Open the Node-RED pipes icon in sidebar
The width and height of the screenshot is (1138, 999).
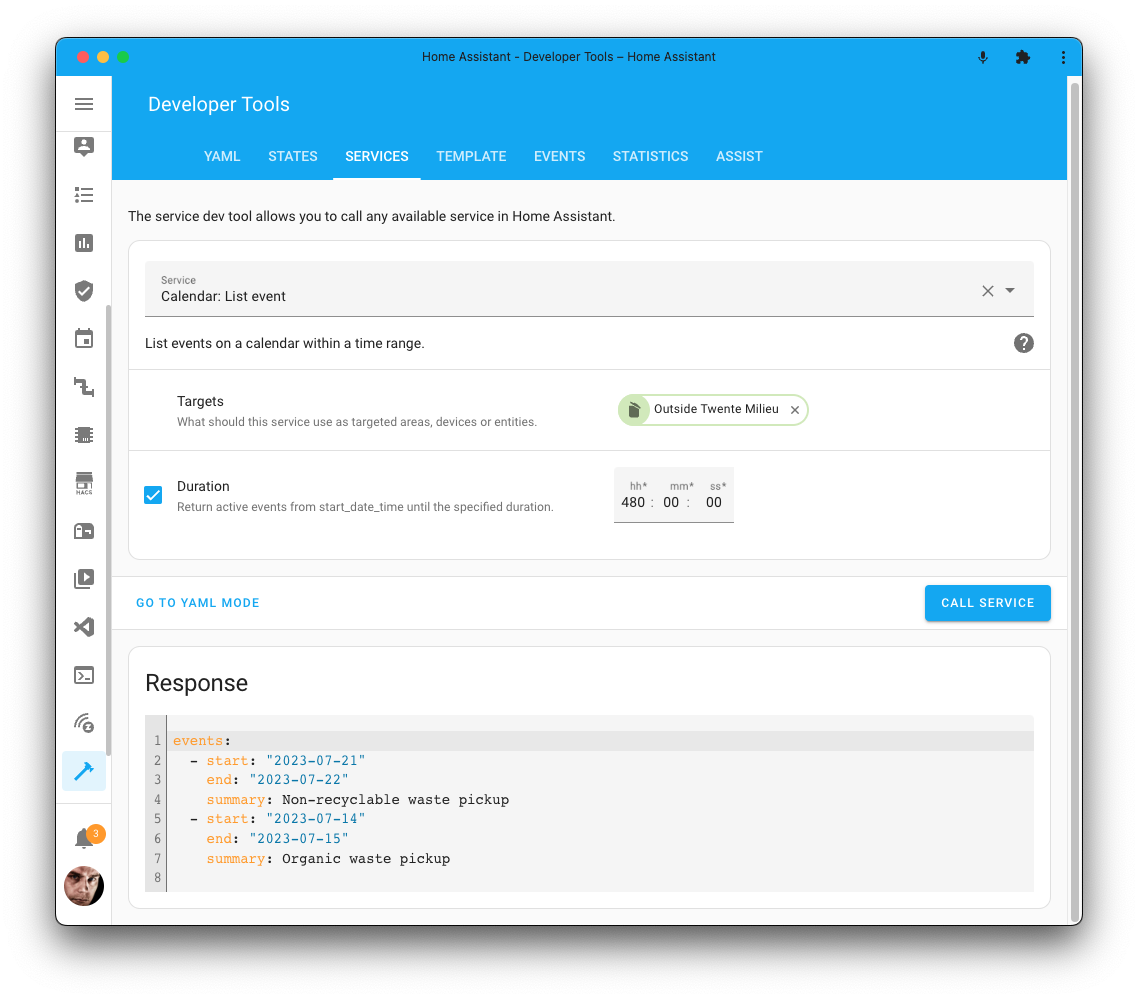coord(84,387)
